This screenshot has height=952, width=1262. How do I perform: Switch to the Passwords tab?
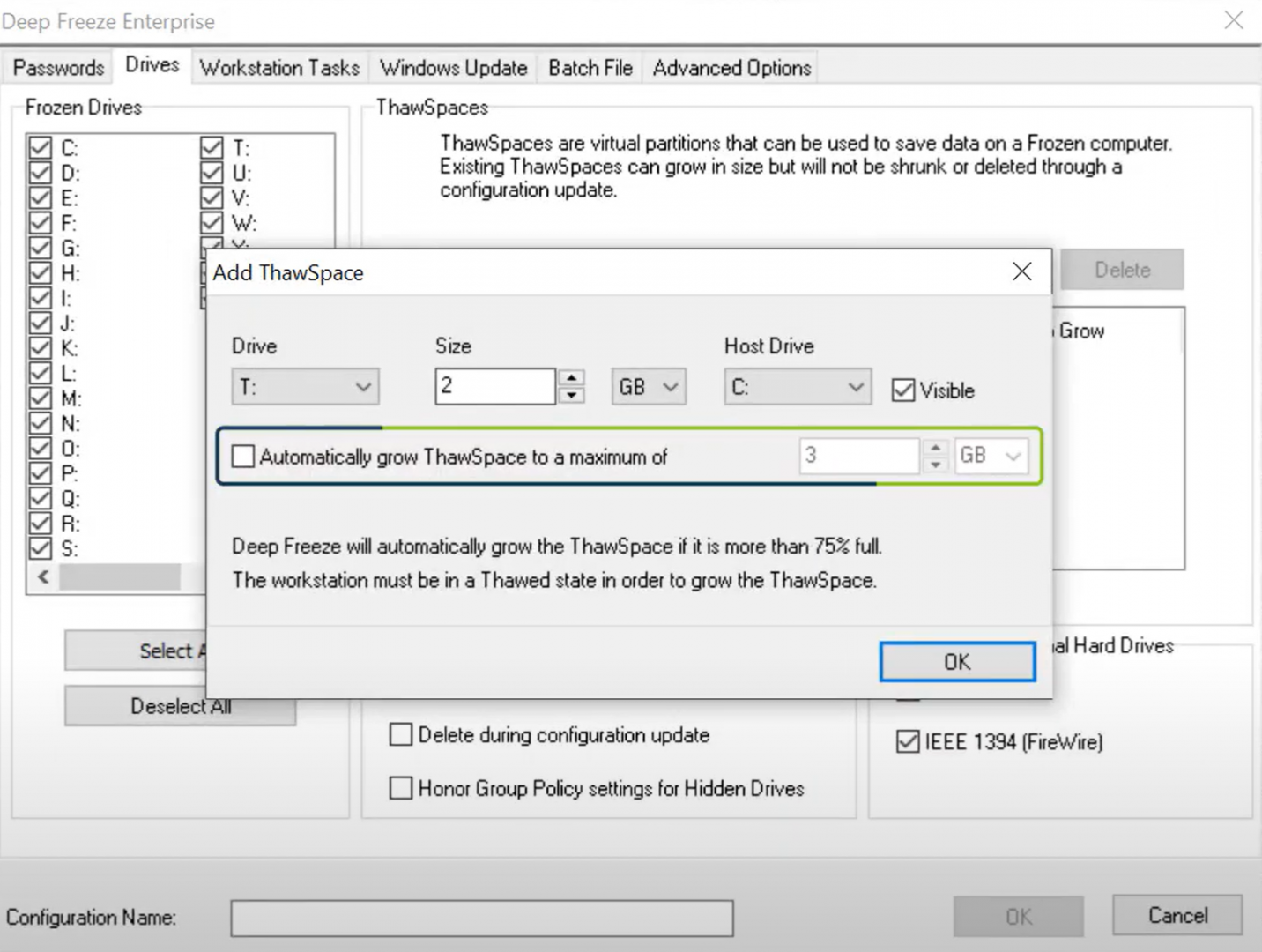click(x=58, y=68)
